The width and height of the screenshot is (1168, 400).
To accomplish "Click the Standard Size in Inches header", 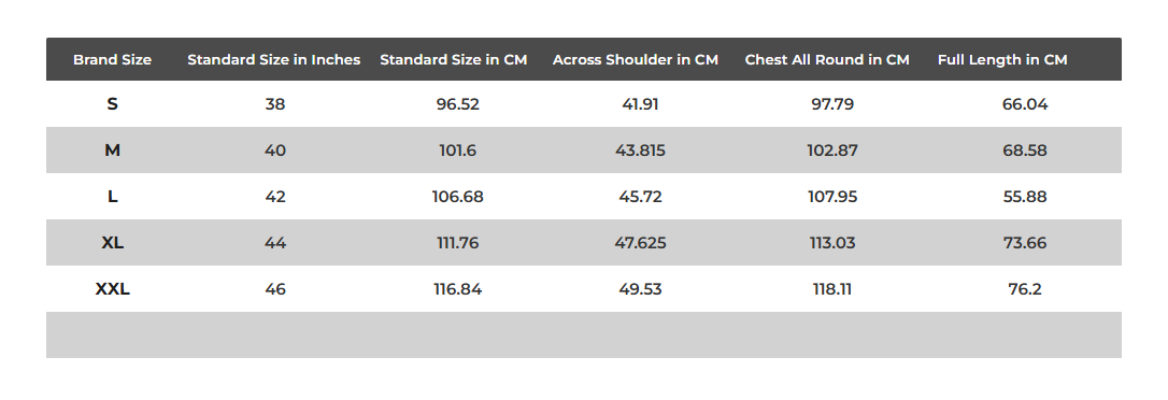I will (x=274, y=60).
